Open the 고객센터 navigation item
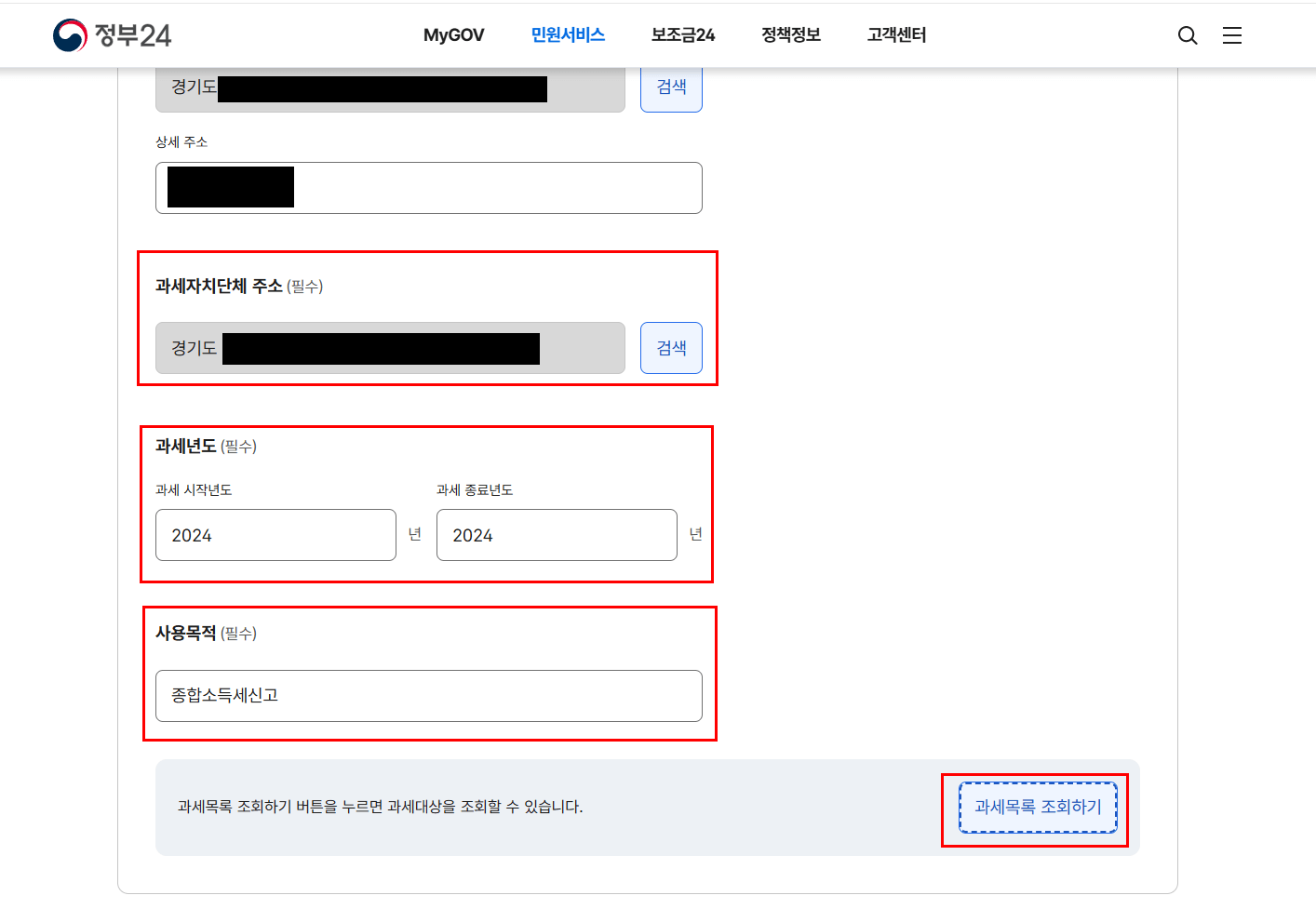 (896, 34)
